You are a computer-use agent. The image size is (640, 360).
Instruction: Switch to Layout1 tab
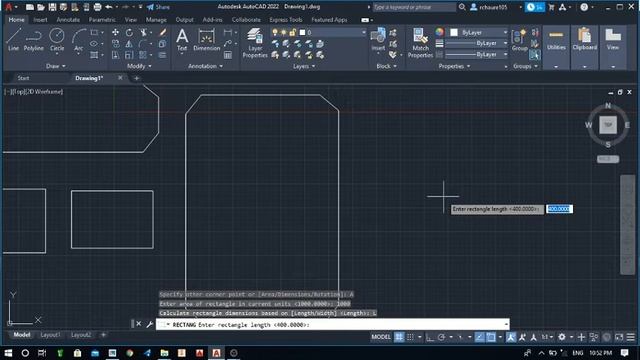click(x=50, y=335)
